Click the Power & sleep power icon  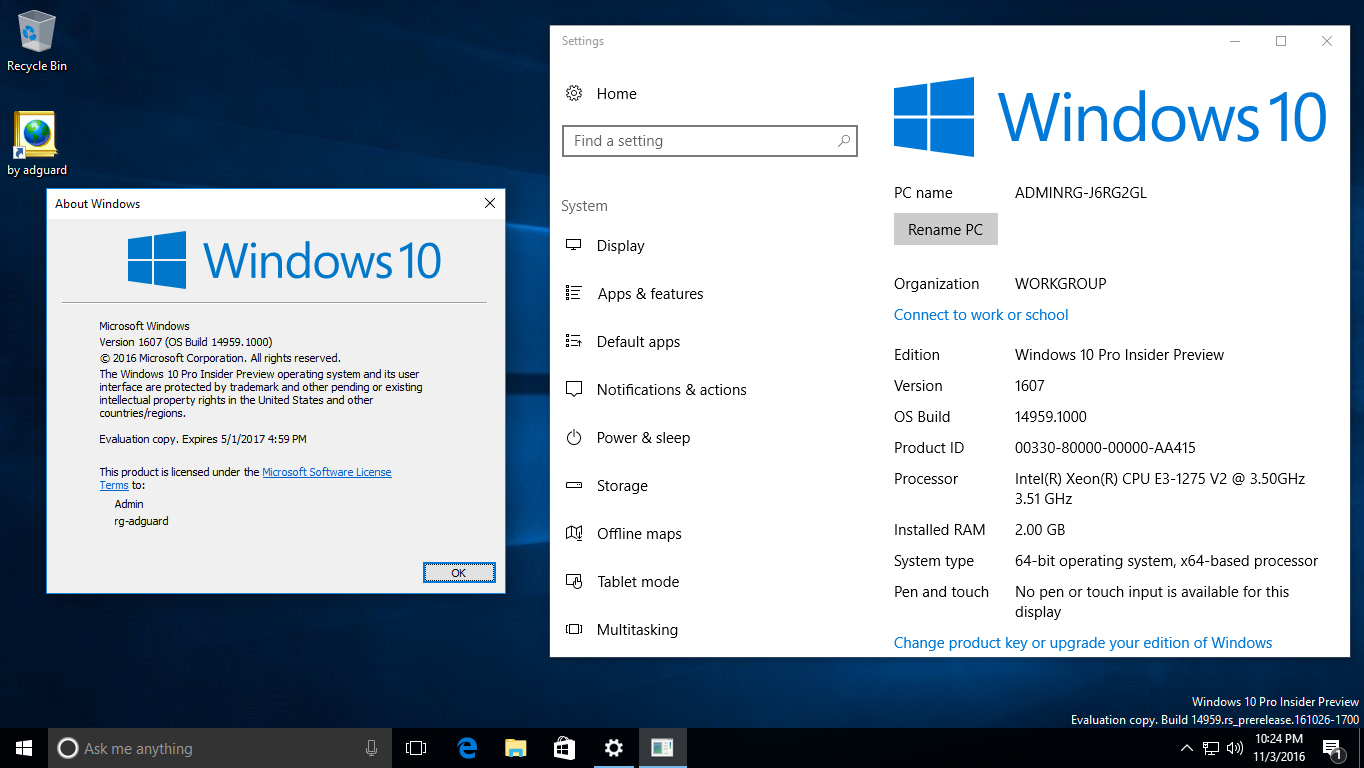[x=574, y=437]
